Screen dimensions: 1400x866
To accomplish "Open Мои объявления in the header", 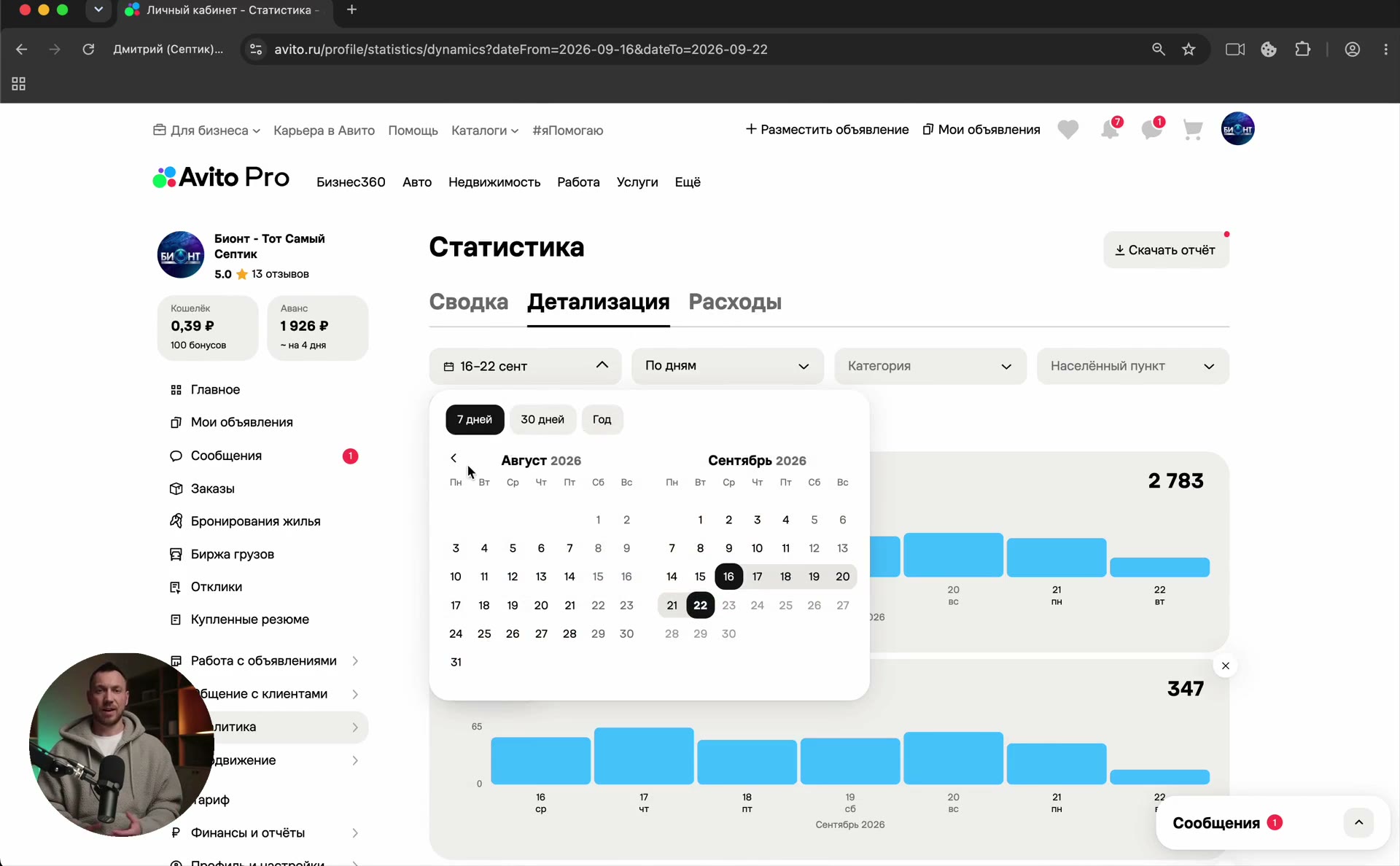I will [x=981, y=130].
